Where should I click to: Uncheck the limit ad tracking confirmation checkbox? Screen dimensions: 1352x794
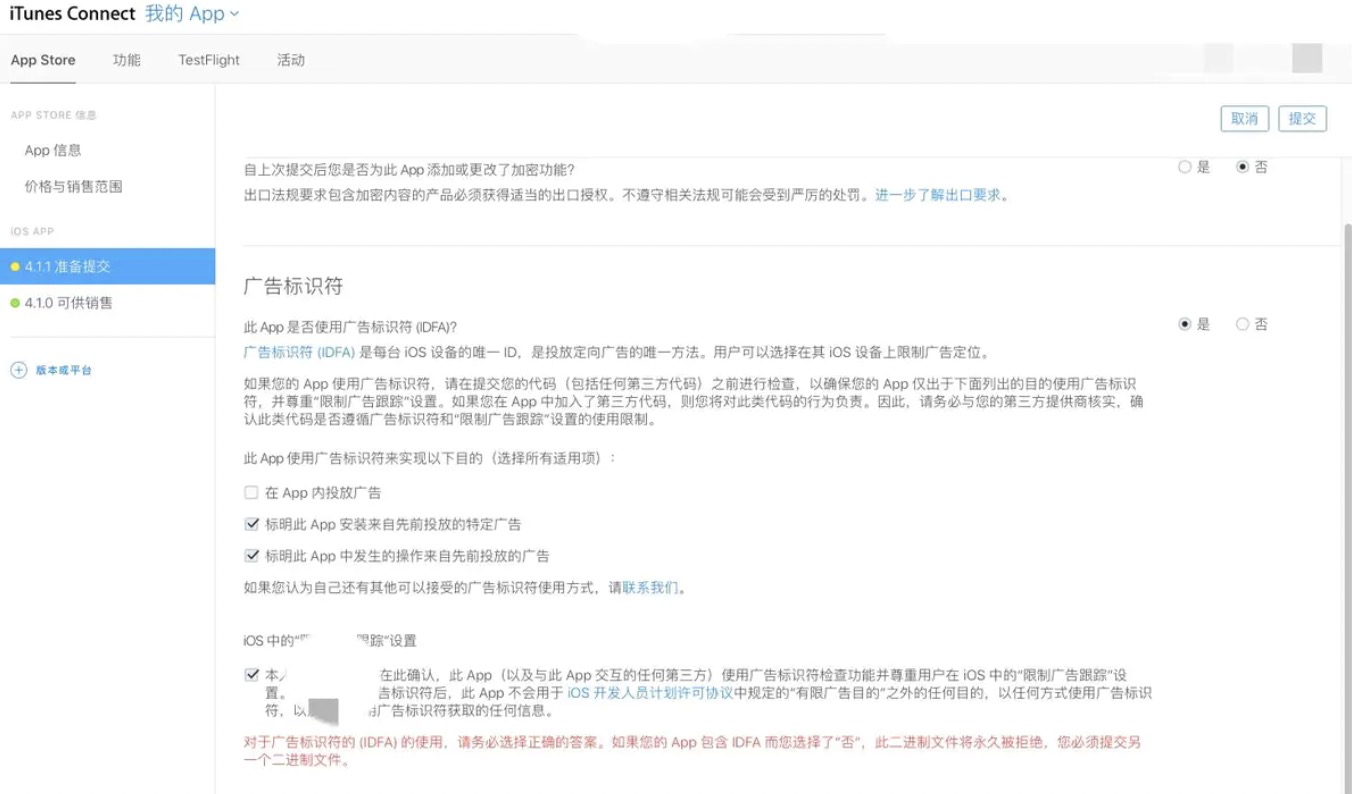tap(250, 674)
